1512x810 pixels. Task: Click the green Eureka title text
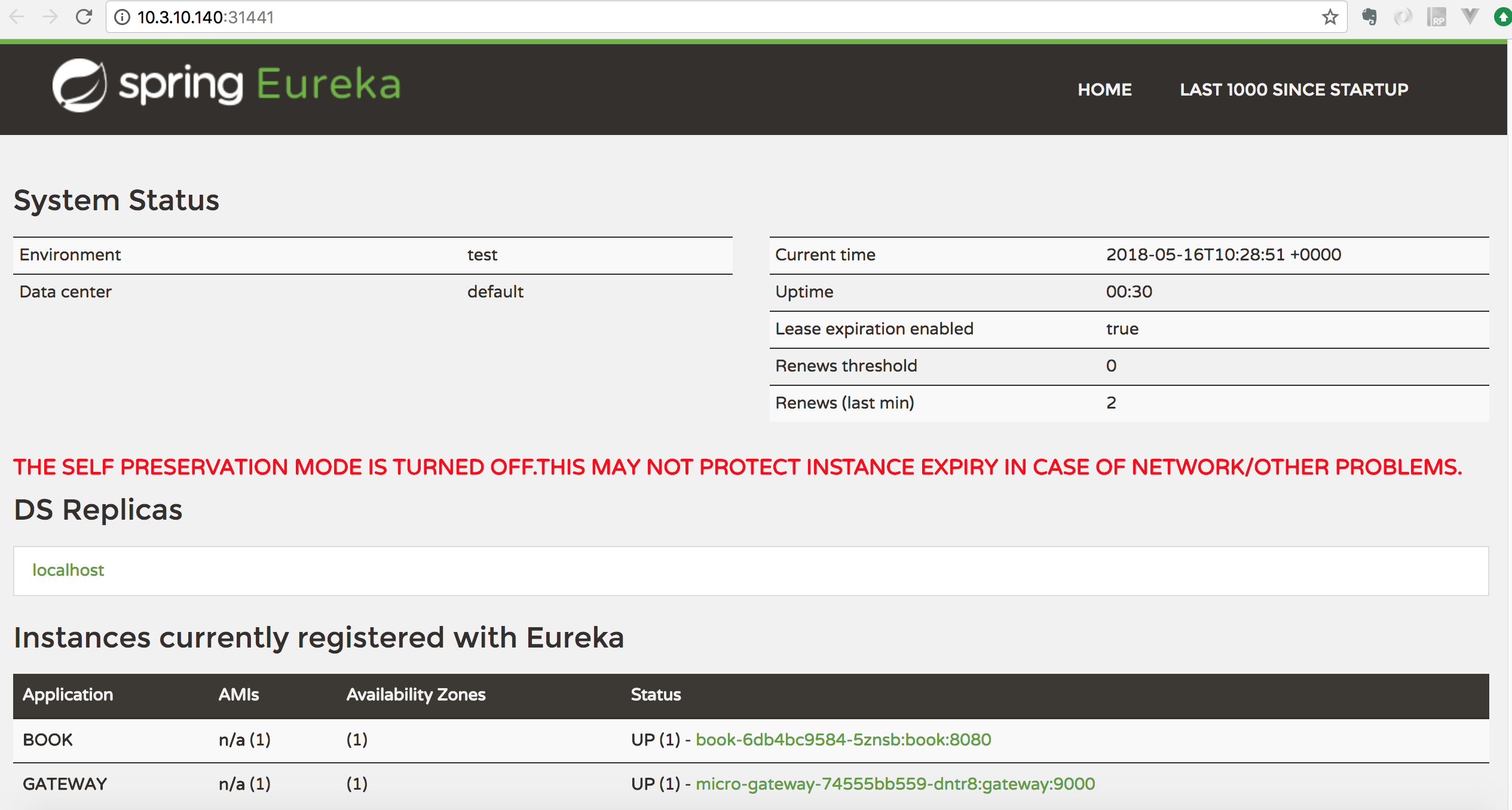click(x=329, y=85)
